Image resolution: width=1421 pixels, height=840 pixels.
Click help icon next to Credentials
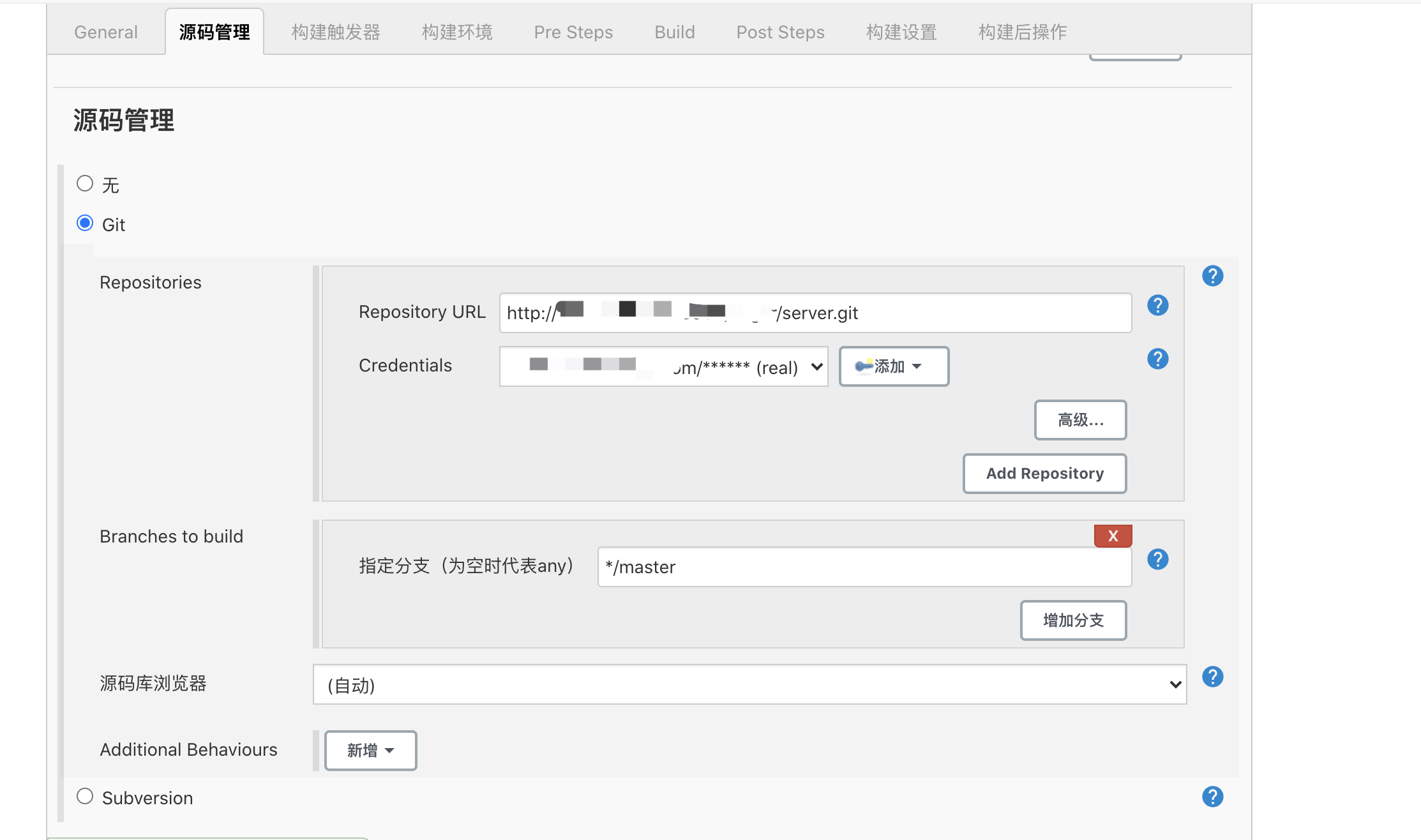(x=1157, y=359)
